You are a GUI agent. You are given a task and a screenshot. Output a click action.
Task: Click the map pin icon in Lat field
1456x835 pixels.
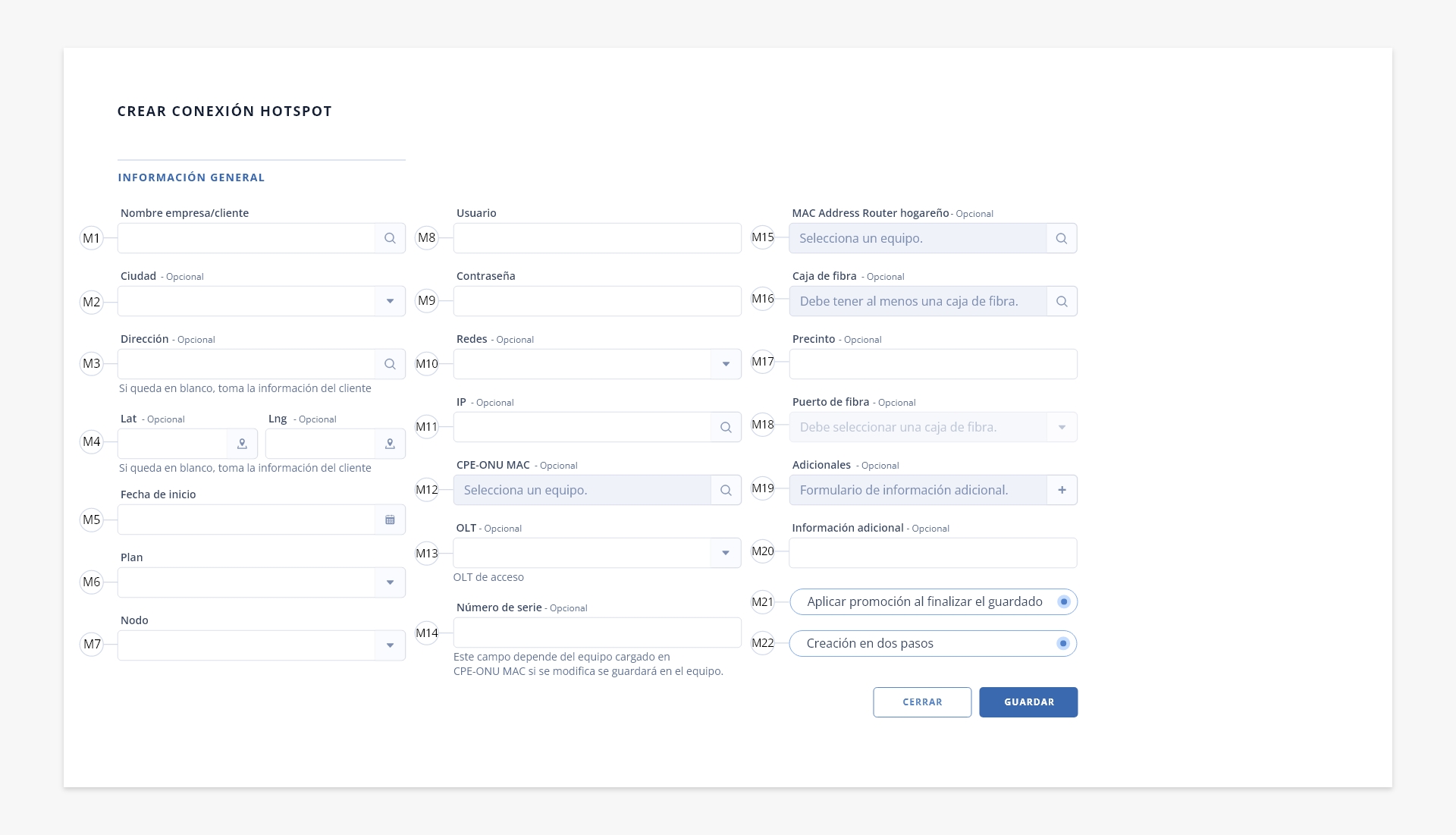click(x=242, y=444)
